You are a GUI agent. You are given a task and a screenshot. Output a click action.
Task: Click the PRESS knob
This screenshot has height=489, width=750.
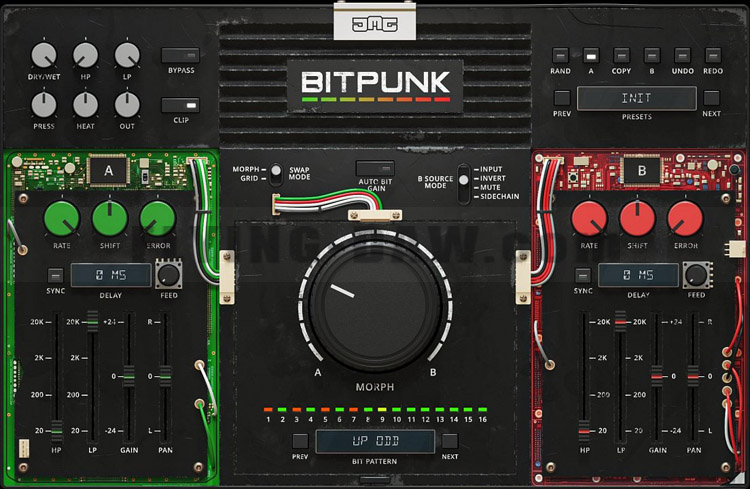pos(44,105)
